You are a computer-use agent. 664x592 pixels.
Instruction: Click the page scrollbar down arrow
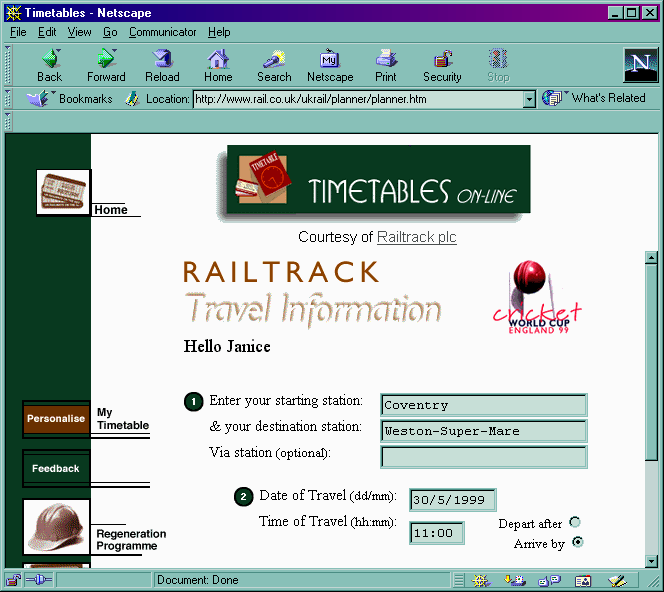click(651, 561)
